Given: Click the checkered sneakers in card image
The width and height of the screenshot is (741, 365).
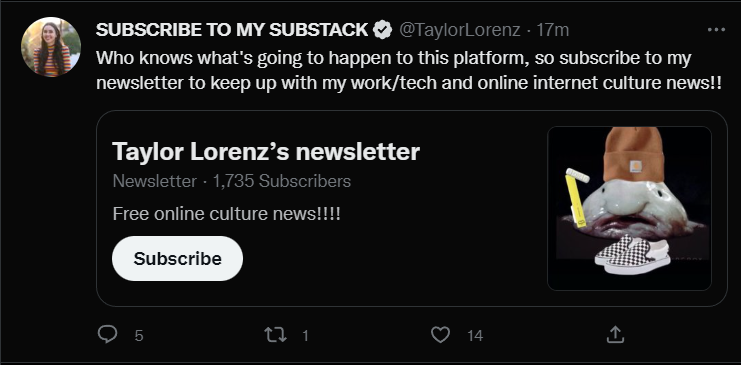Looking at the screenshot, I should [632, 255].
